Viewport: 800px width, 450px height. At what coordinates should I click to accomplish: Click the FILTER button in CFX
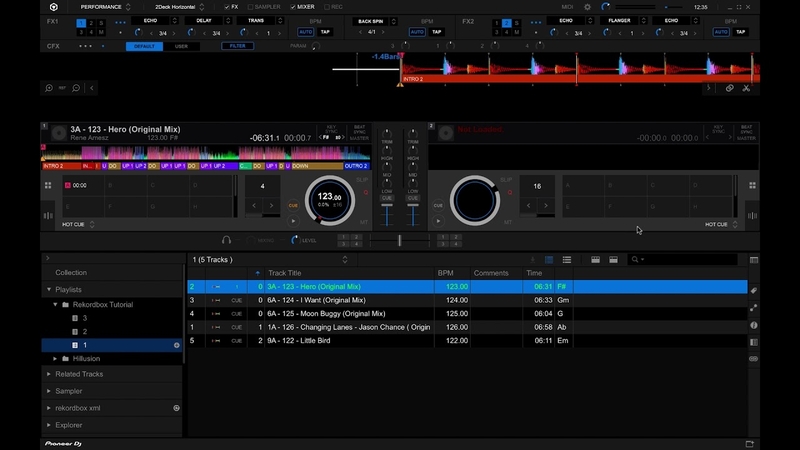(238, 46)
